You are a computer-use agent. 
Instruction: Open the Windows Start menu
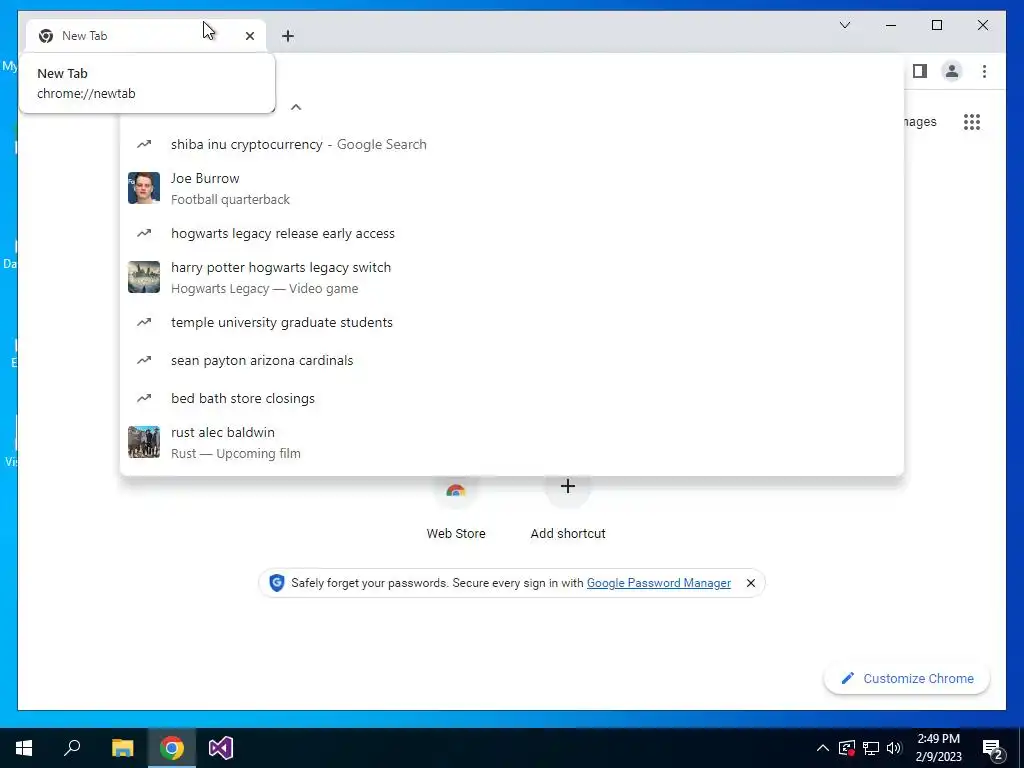point(24,748)
